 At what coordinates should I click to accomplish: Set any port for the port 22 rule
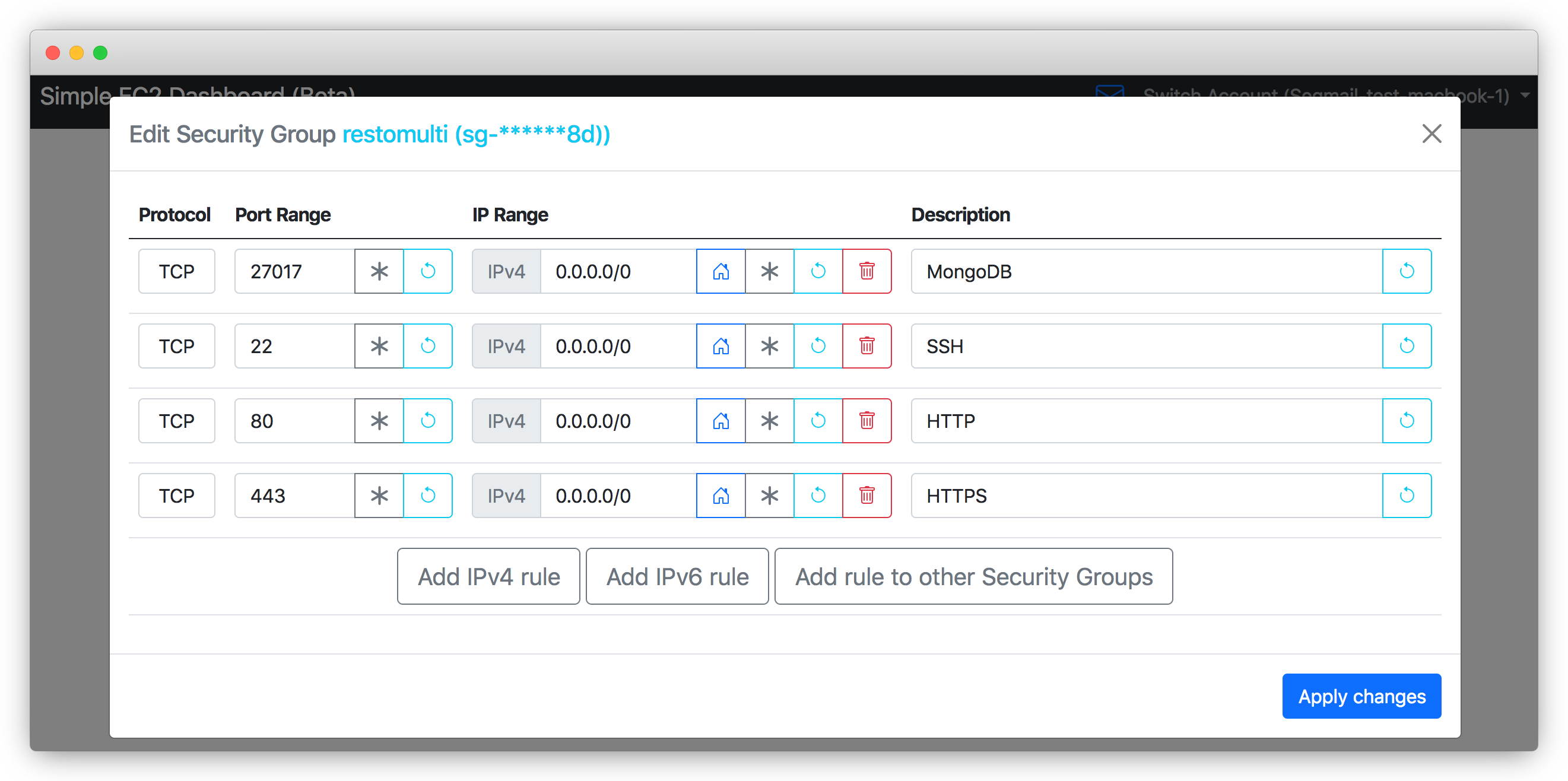(x=379, y=346)
